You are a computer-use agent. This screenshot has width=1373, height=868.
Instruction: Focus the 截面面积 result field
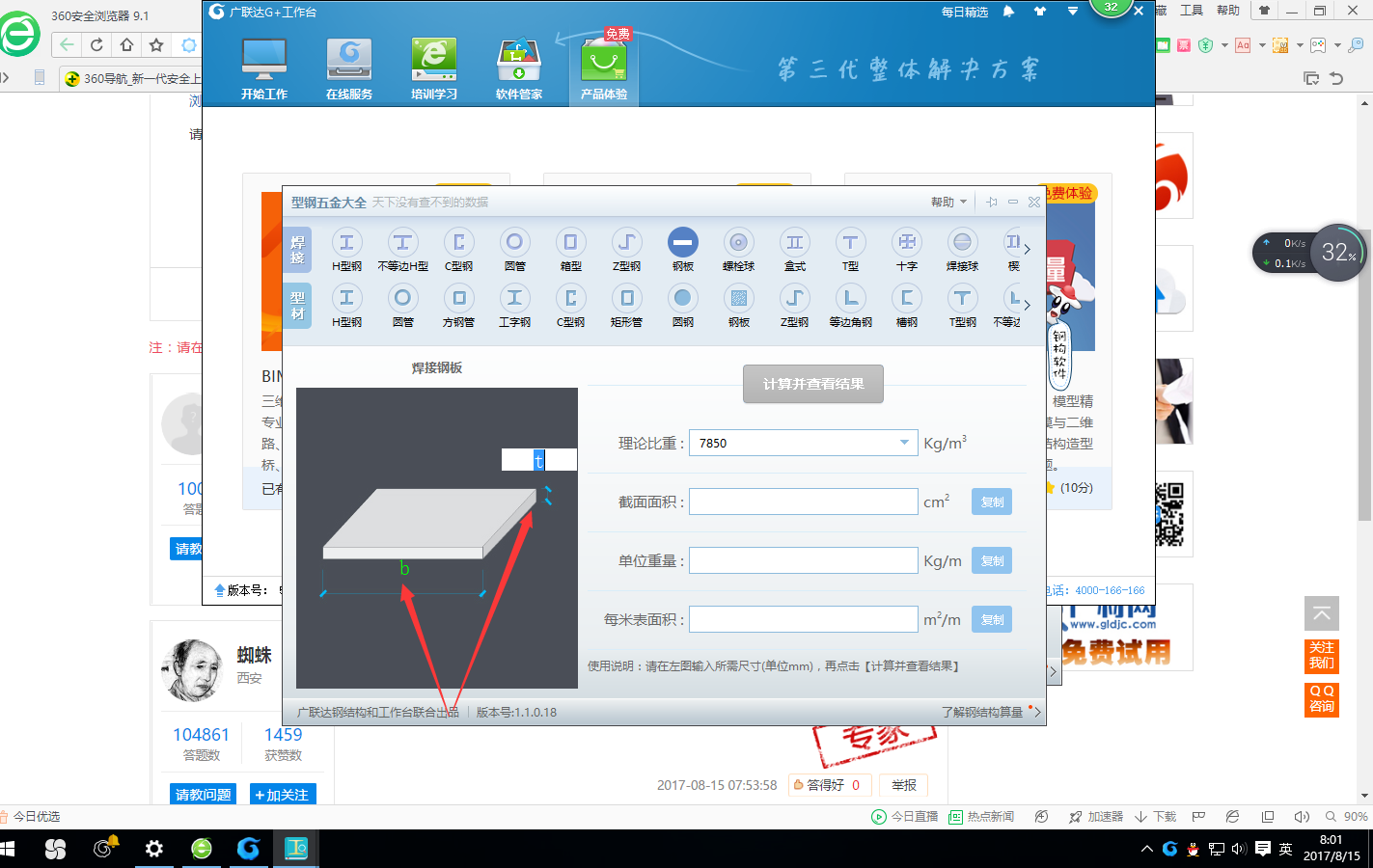point(804,502)
